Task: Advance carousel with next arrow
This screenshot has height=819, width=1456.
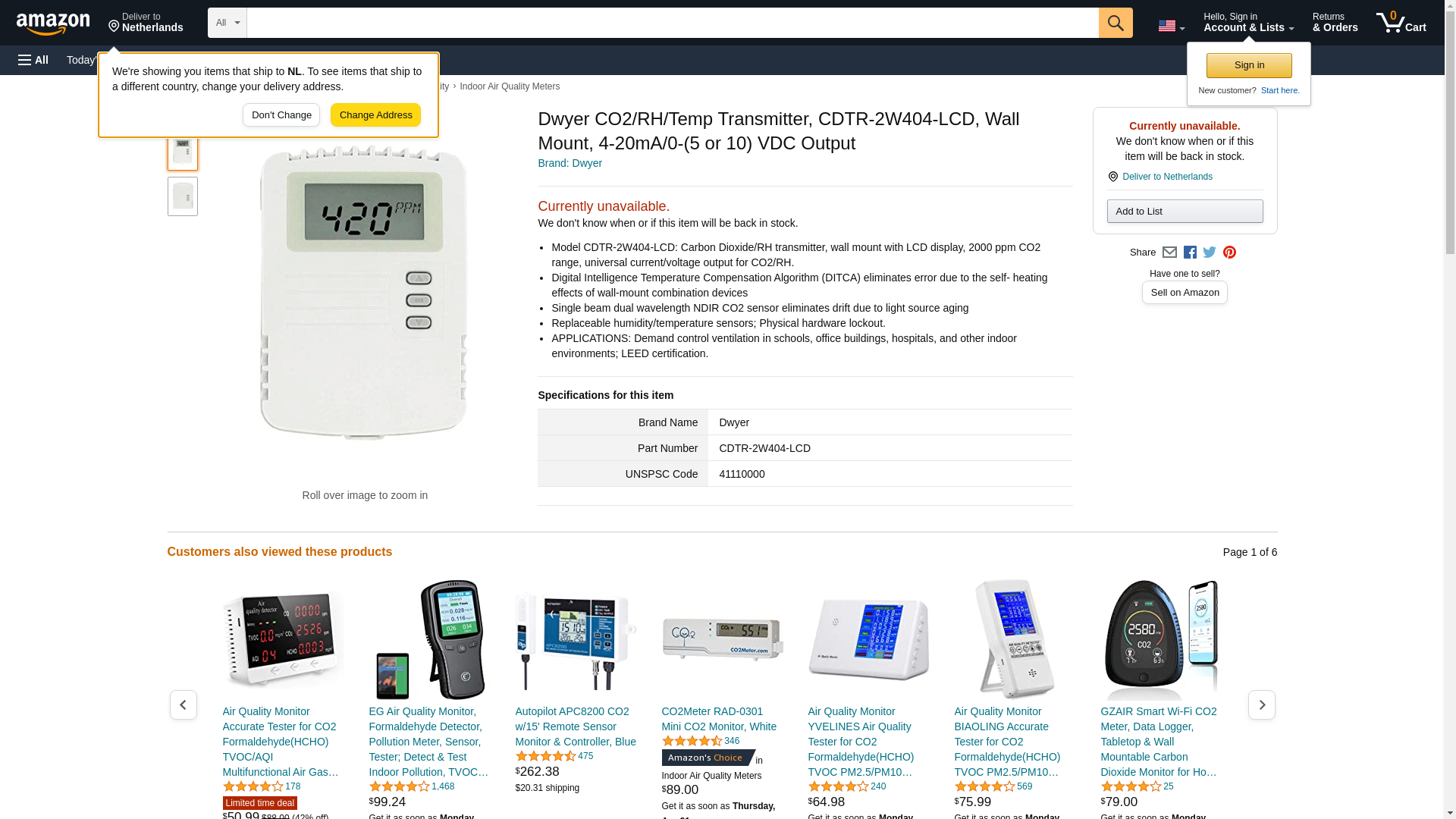Action: [x=1262, y=705]
